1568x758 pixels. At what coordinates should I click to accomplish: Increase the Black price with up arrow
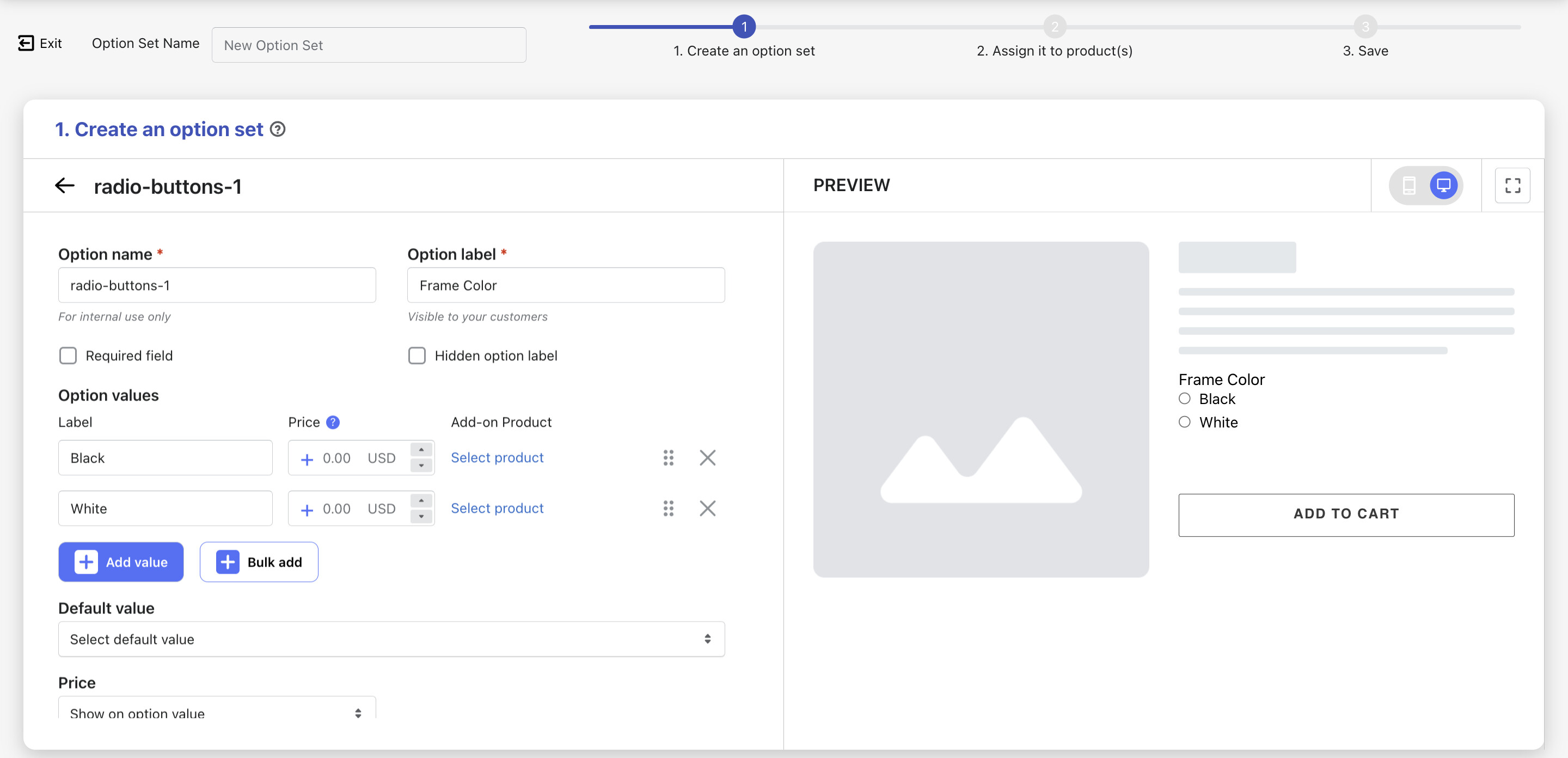[421, 450]
